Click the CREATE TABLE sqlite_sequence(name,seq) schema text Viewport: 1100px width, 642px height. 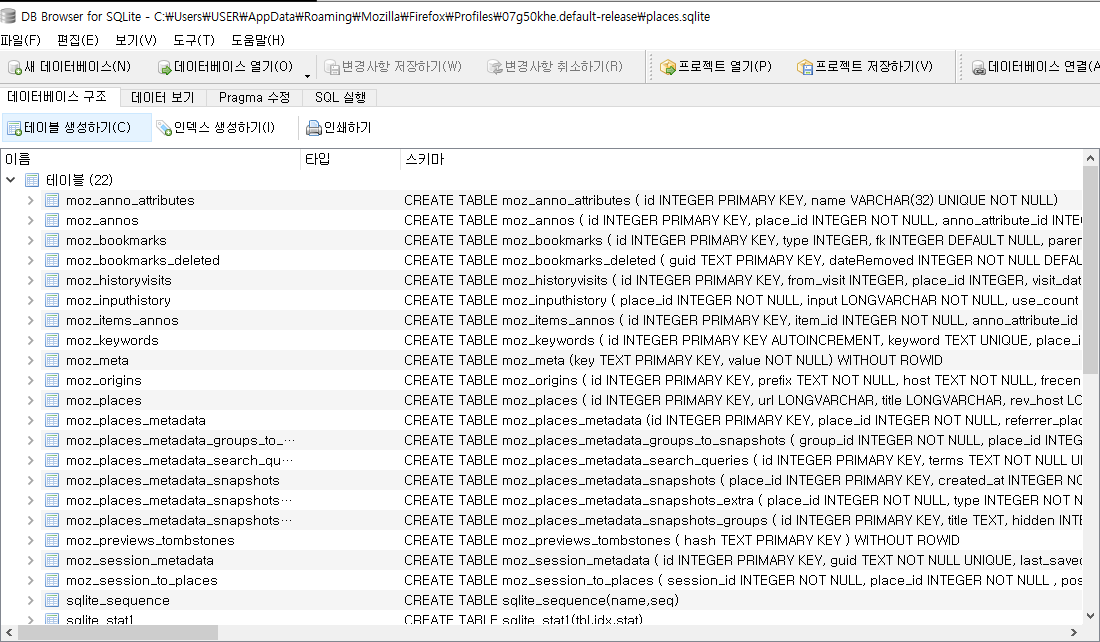point(542,601)
